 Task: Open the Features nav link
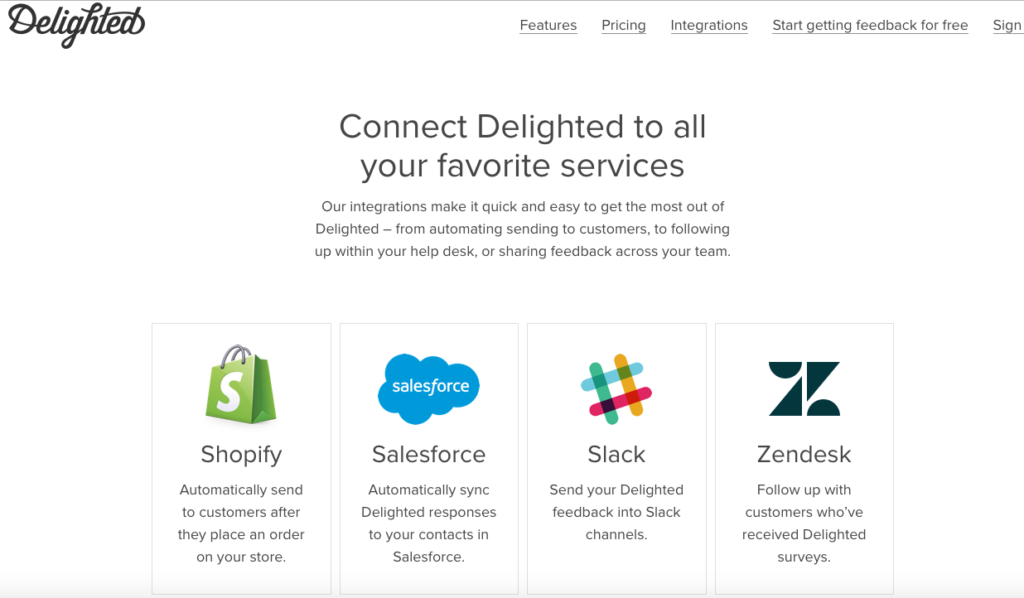click(548, 25)
